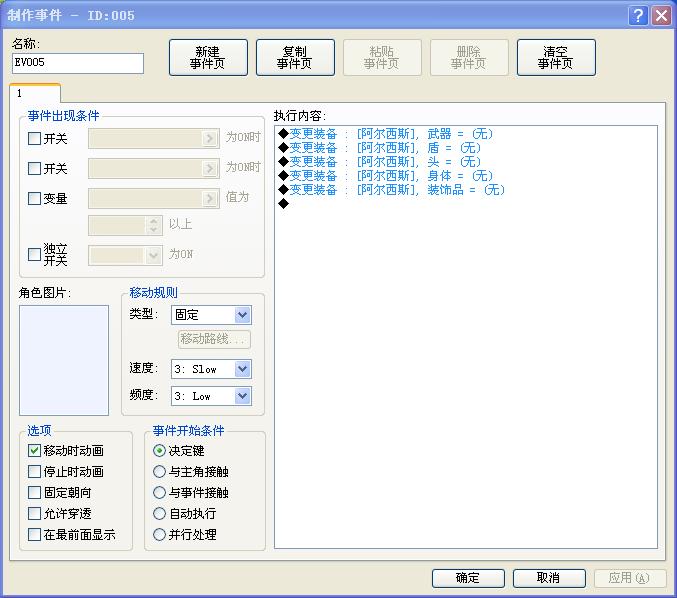677x598 pixels.
Task: Click 复制事件页 button
Action: click(295, 57)
